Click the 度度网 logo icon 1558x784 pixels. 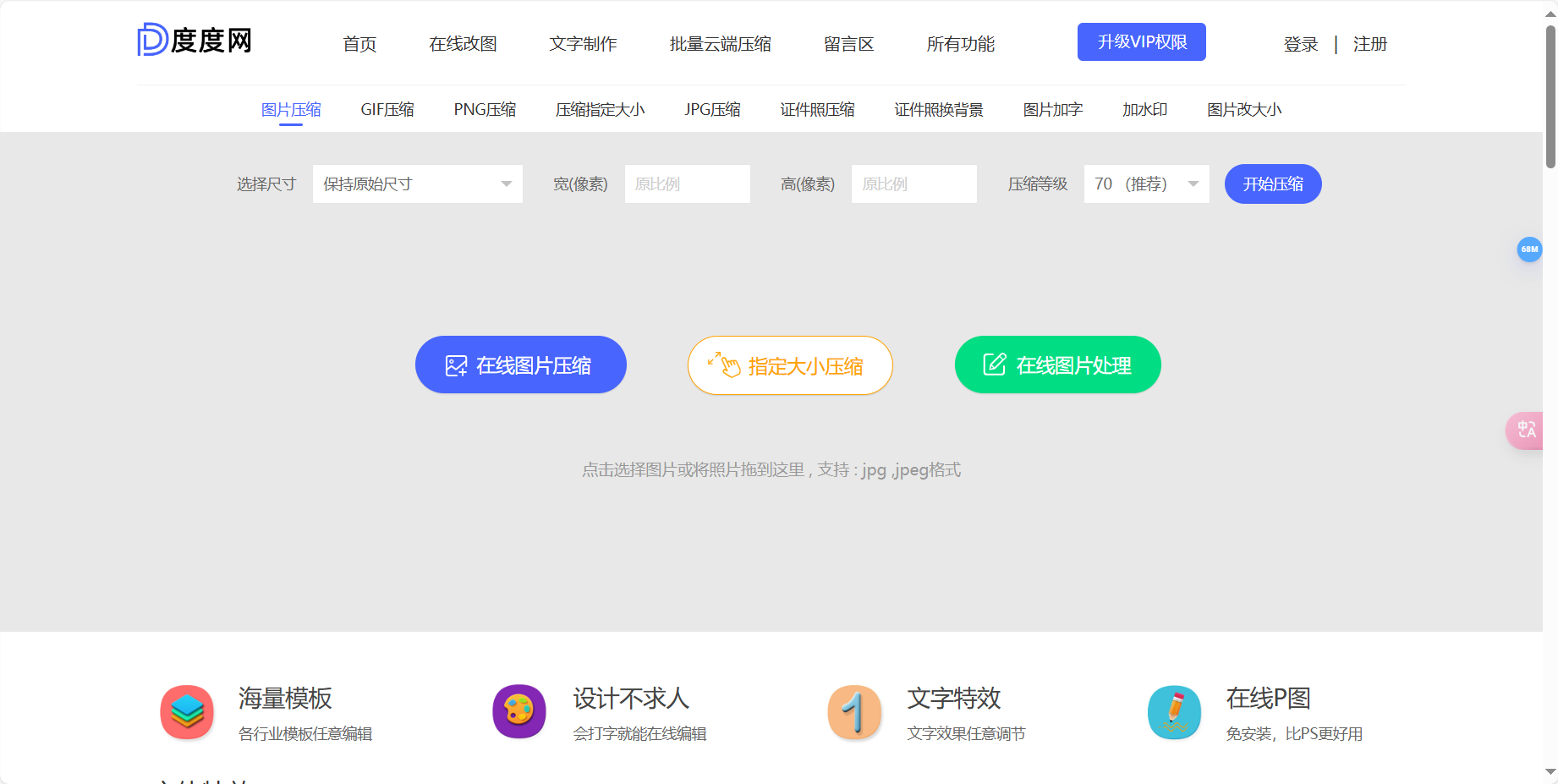click(x=151, y=40)
